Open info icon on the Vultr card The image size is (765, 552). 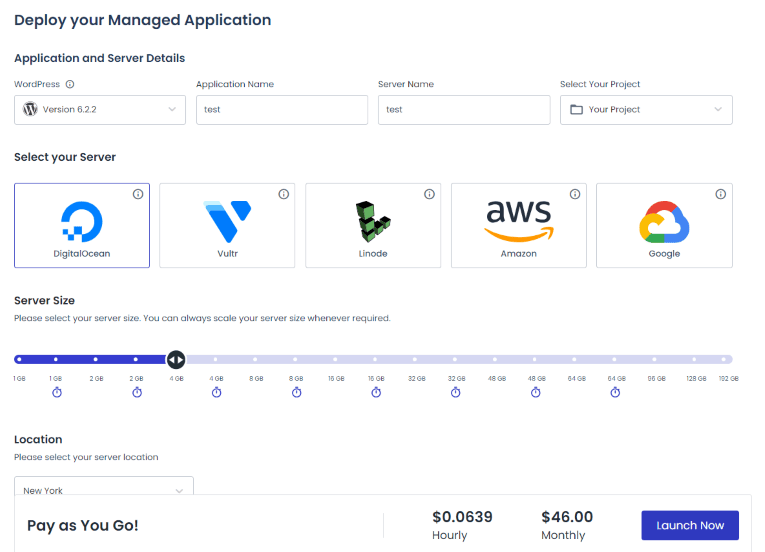283,194
